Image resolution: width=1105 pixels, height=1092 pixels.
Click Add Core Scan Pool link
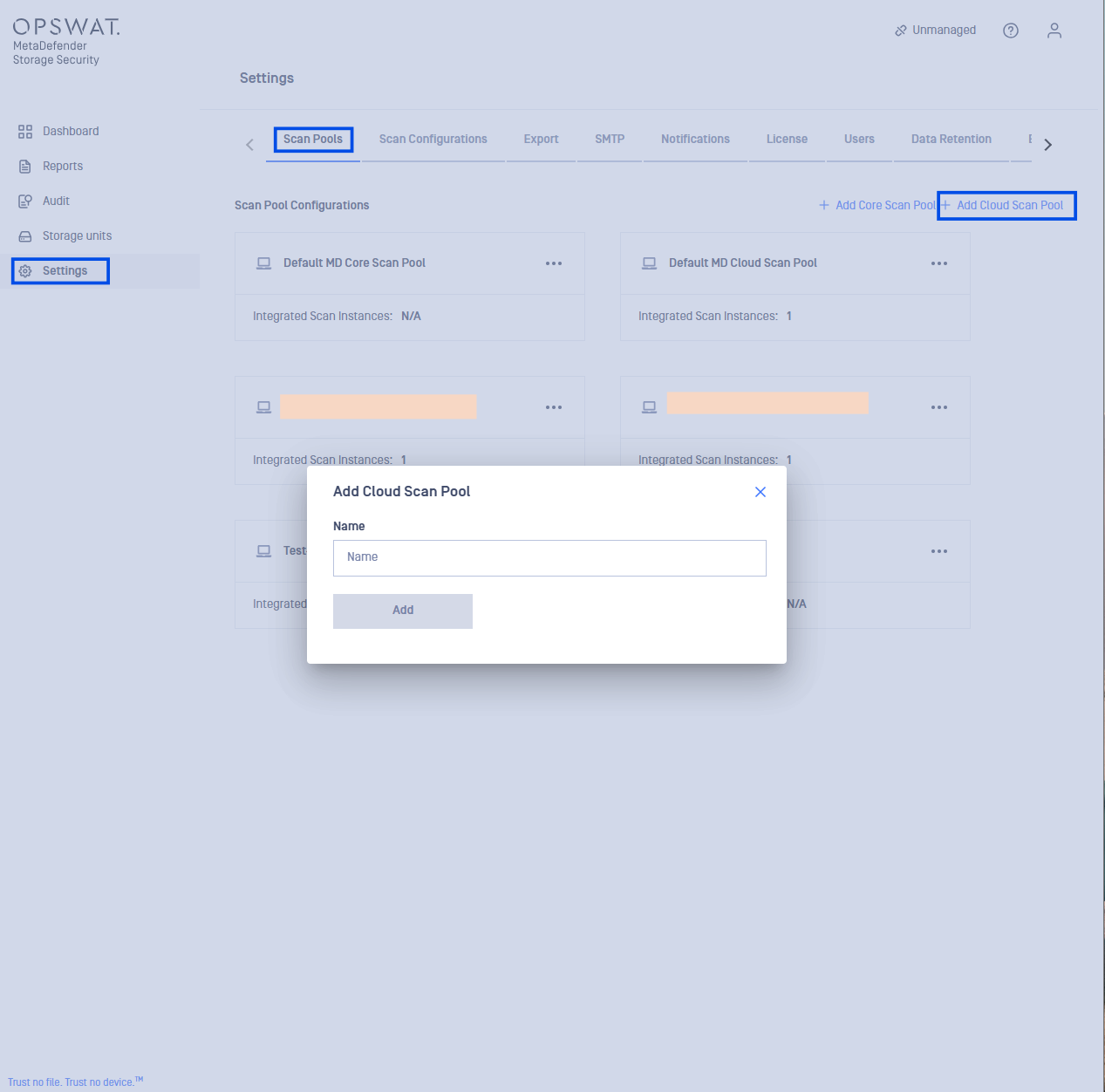876,206
